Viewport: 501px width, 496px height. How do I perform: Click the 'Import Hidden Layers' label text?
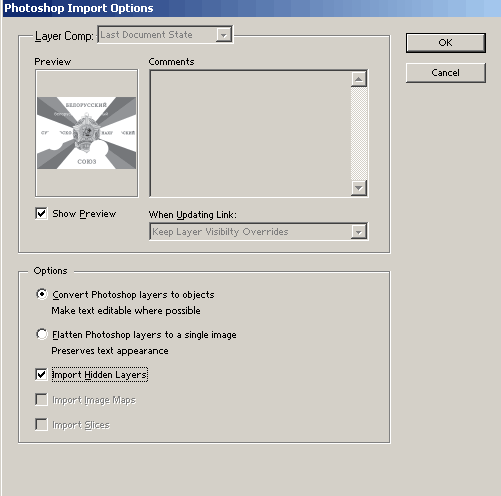(x=100, y=375)
